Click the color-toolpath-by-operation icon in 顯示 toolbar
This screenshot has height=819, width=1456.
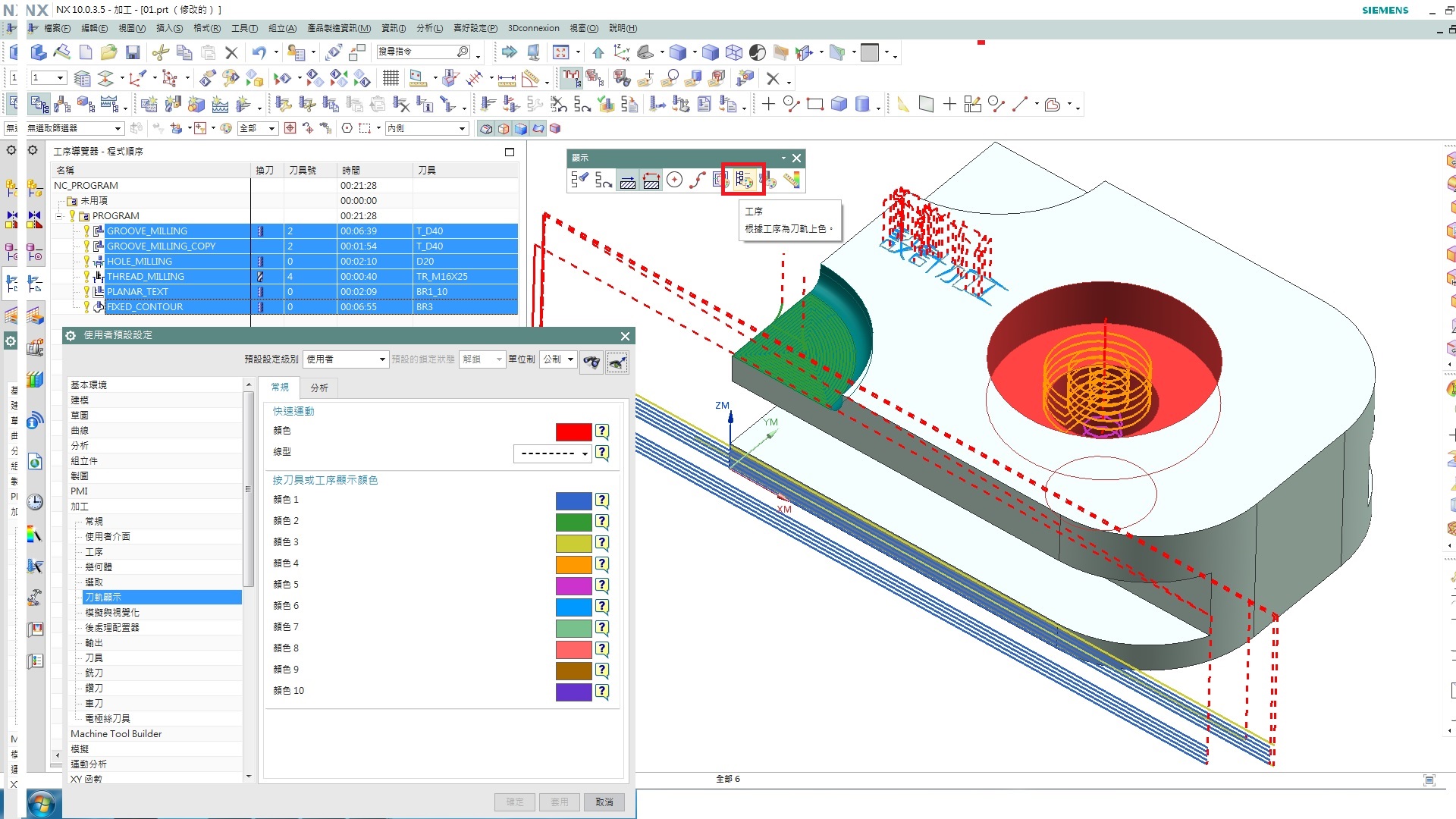click(743, 180)
